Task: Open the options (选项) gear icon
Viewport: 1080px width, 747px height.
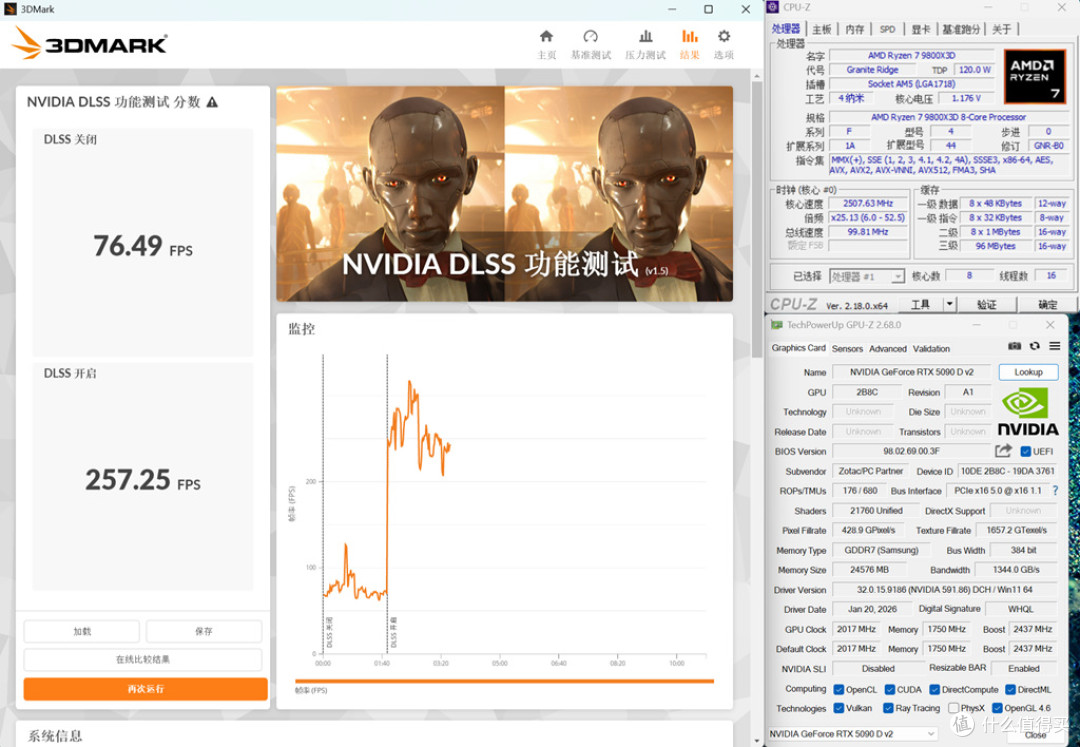Action: point(724,36)
